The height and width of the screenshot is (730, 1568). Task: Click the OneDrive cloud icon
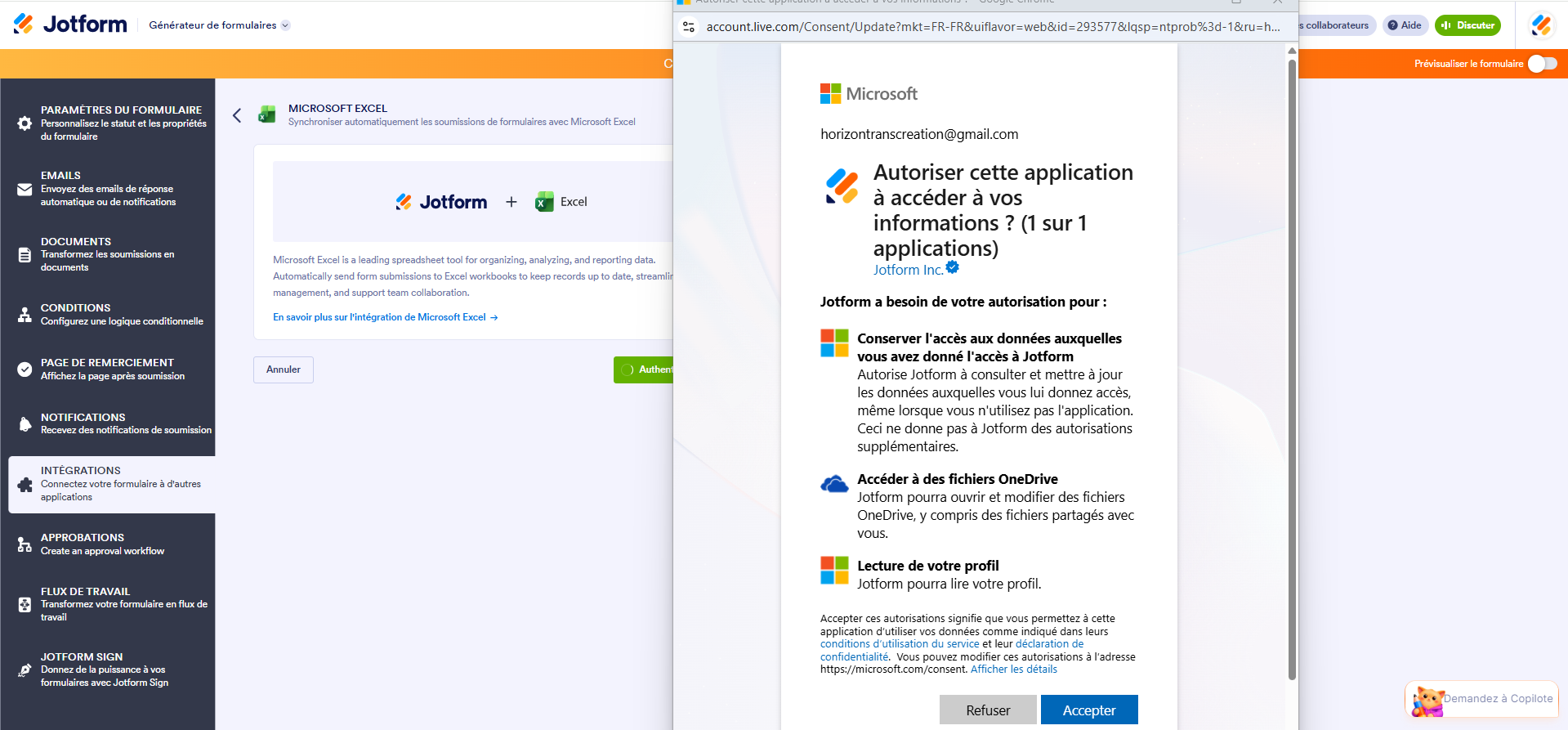click(834, 484)
